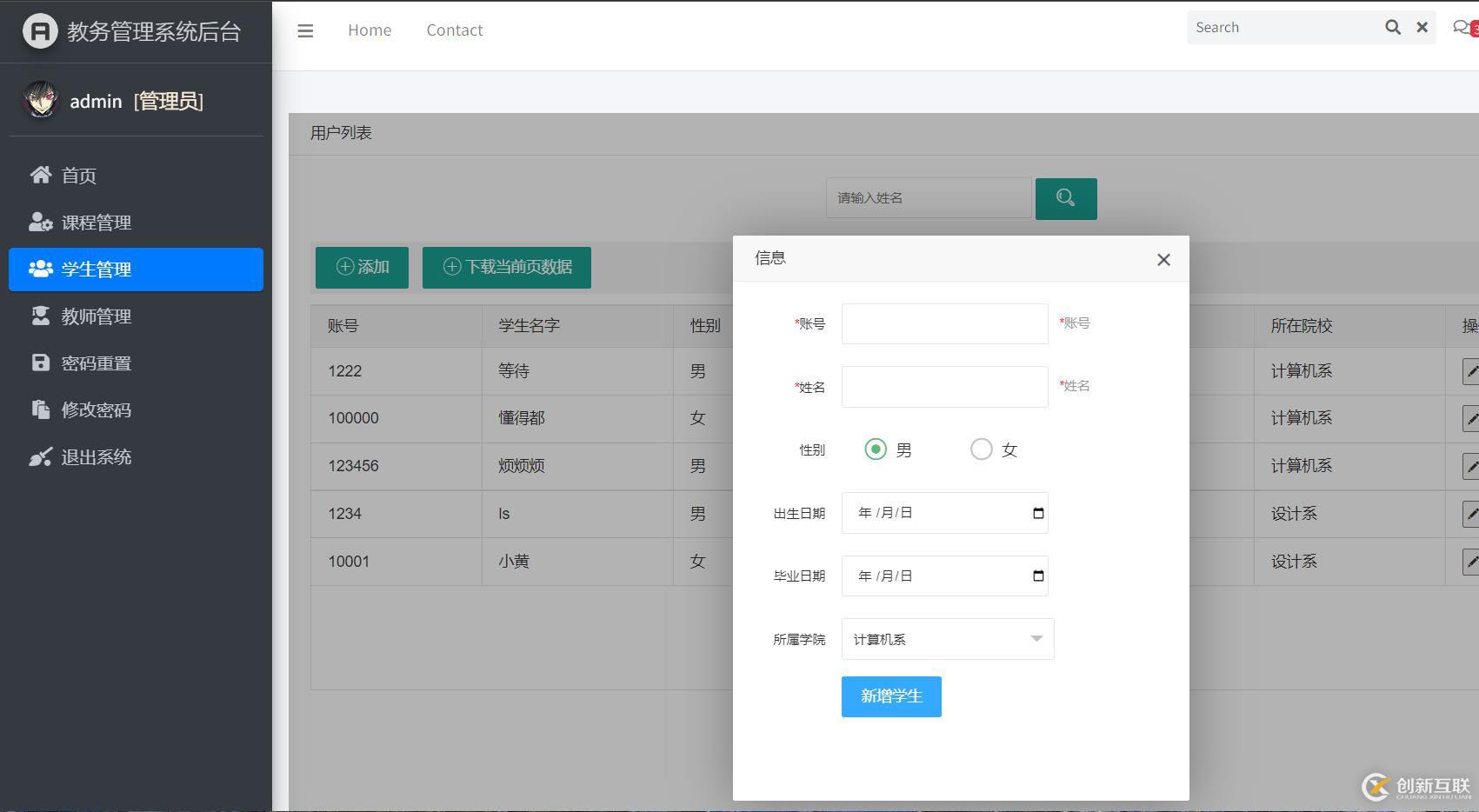Focus the 姓名 text field in dialog
The width and height of the screenshot is (1479, 812).
tap(944, 387)
